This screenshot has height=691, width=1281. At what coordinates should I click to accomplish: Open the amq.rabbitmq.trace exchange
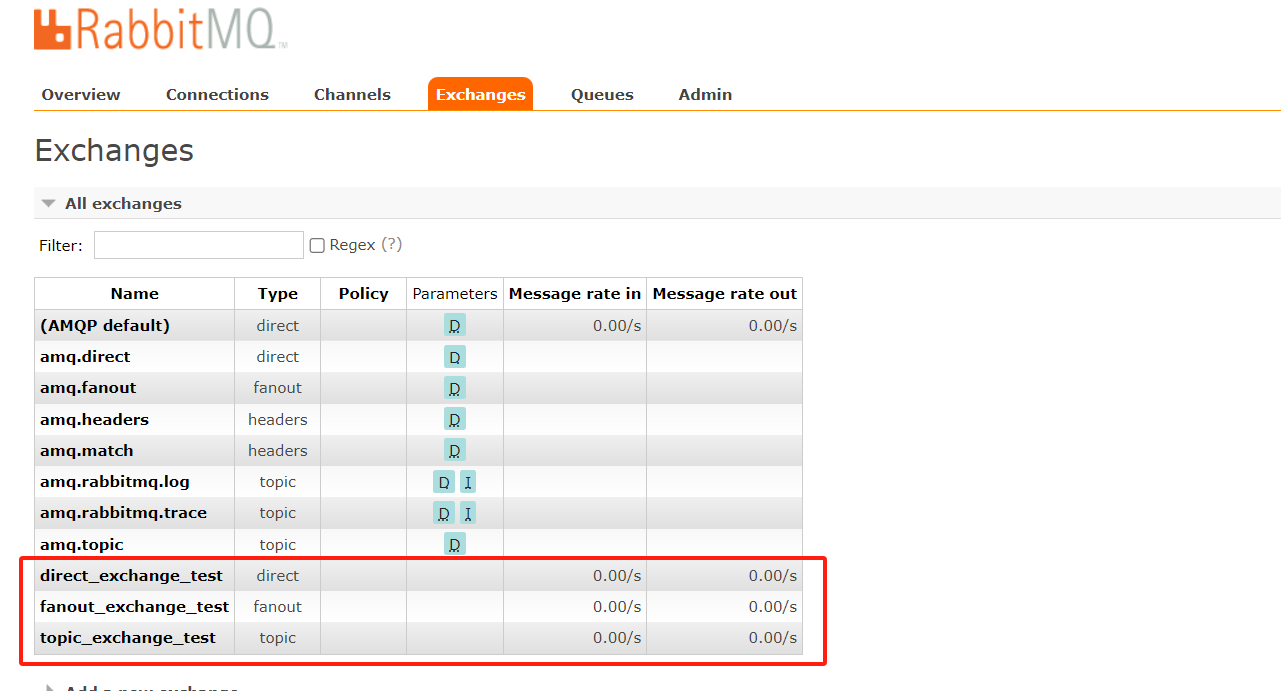point(123,512)
